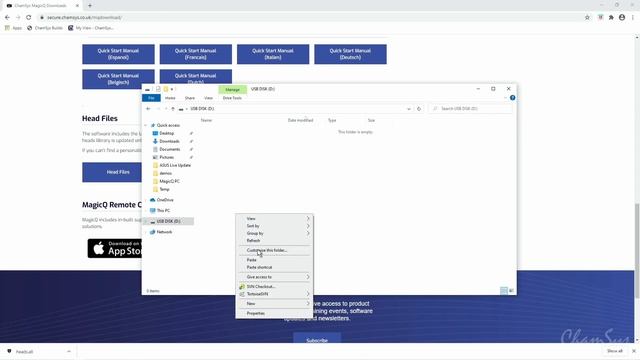Download Quick Start Manual (Italian)

273,54
